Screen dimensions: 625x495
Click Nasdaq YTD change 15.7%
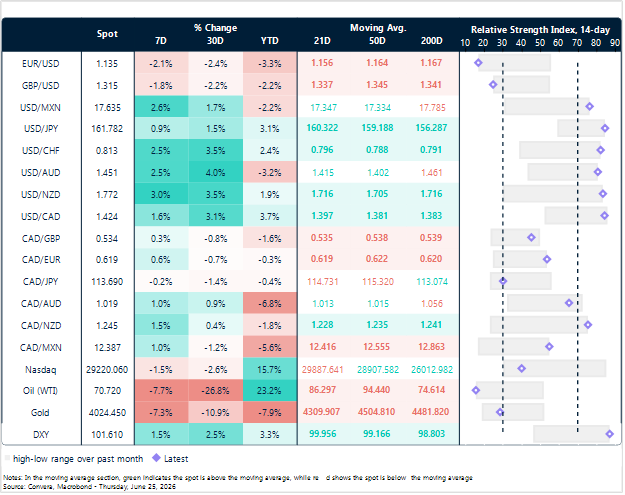click(x=270, y=369)
